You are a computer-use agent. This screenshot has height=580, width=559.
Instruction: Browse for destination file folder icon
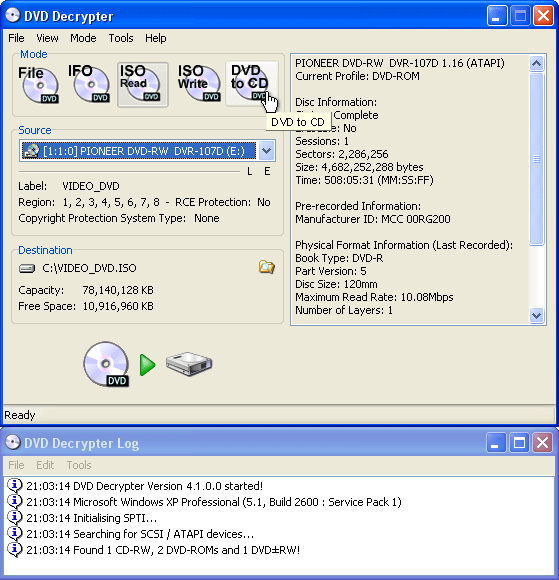[x=266, y=267]
